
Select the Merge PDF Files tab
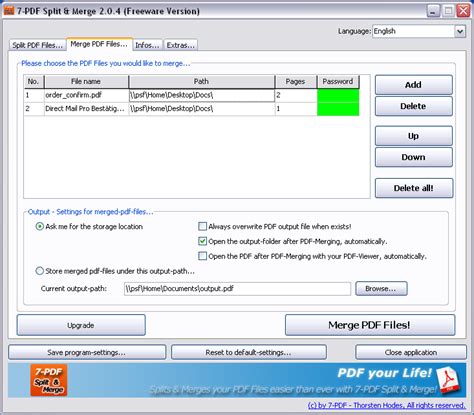click(99, 44)
